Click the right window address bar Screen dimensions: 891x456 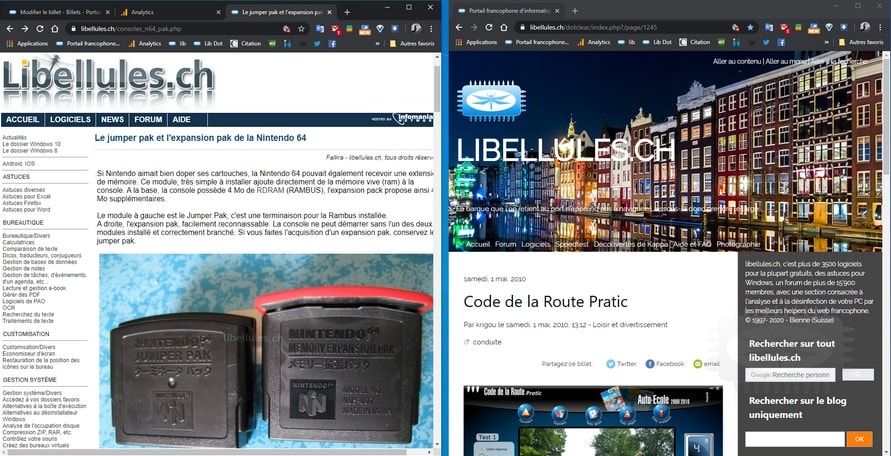(636, 27)
